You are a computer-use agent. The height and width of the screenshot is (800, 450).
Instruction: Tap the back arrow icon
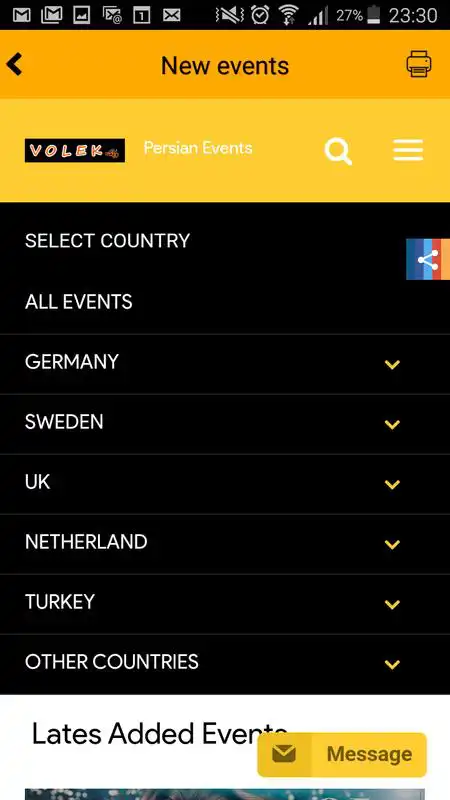[14, 65]
